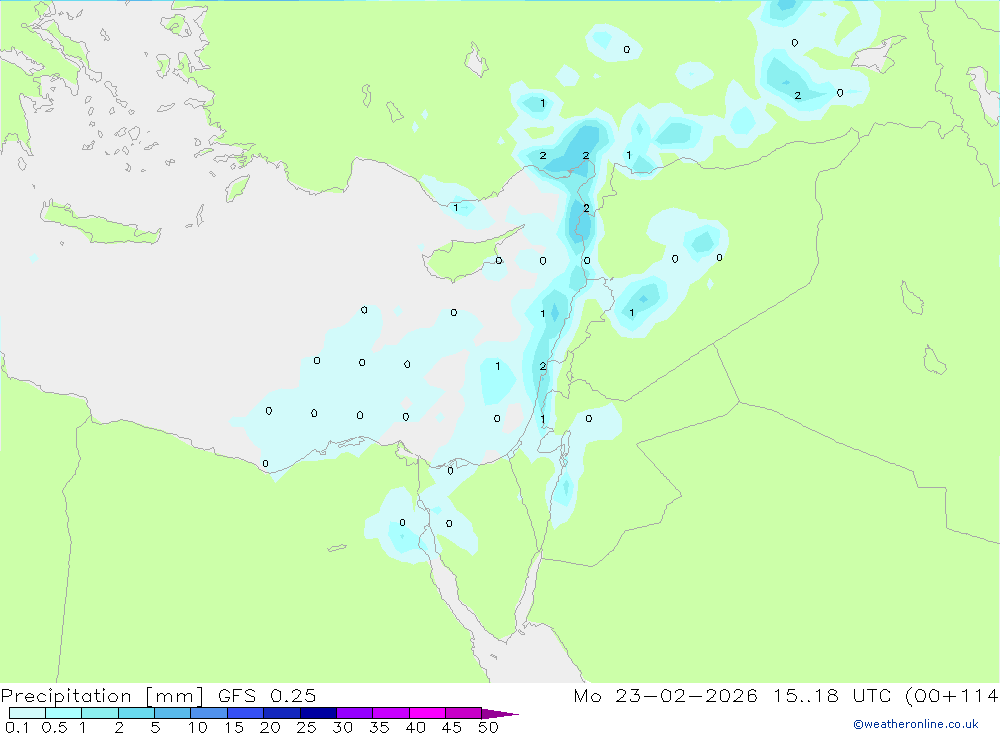The height and width of the screenshot is (733, 1000).
Task: Click the royal-blue 15 mm legend swatch
Action: 245,713
